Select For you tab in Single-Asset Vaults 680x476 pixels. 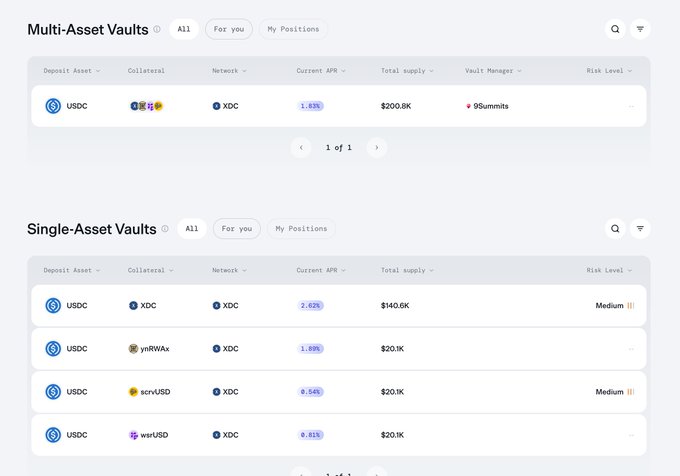coord(237,228)
